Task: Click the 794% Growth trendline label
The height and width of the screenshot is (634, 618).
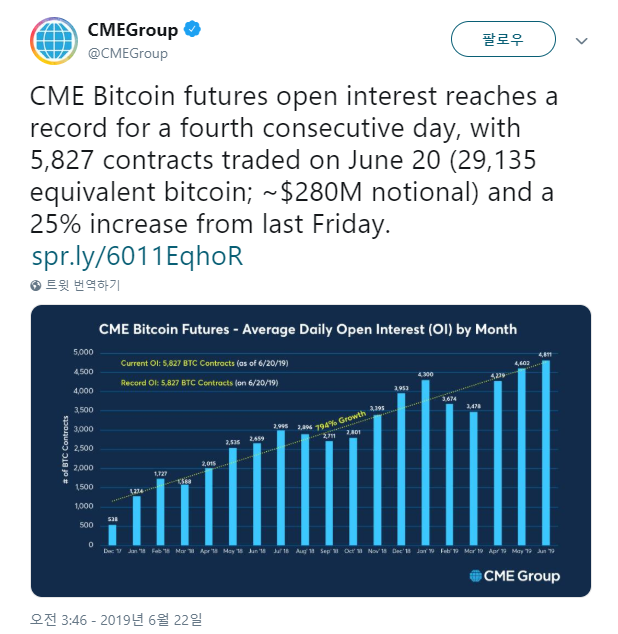Action: (341, 421)
